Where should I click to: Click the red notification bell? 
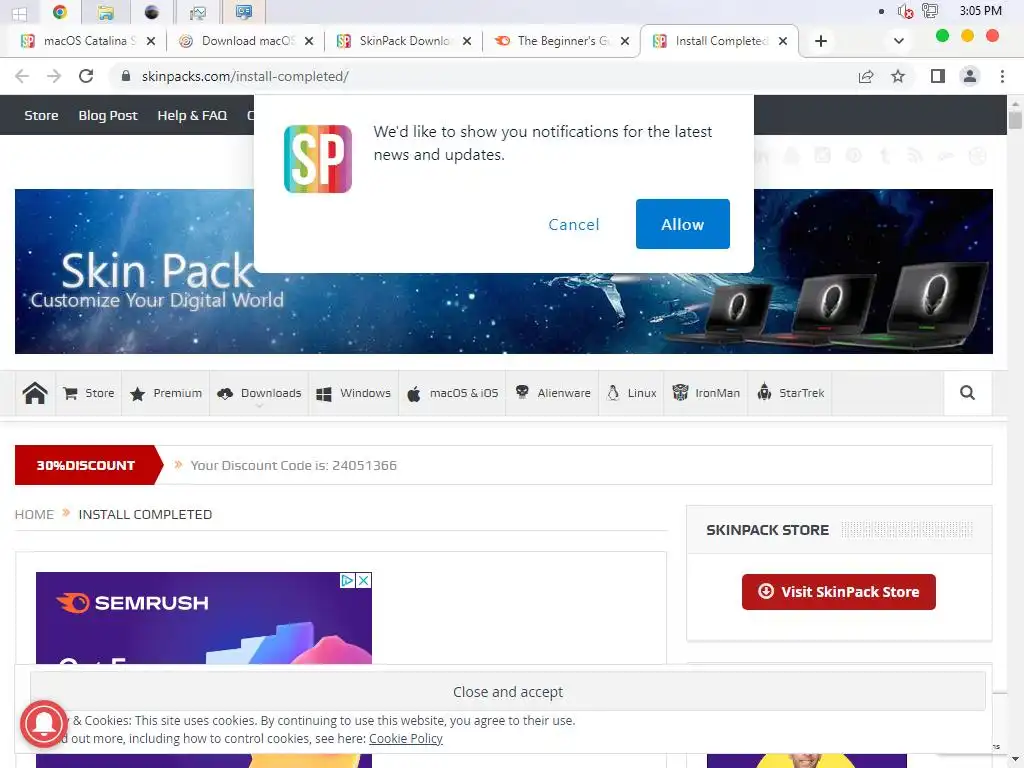point(44,723)
